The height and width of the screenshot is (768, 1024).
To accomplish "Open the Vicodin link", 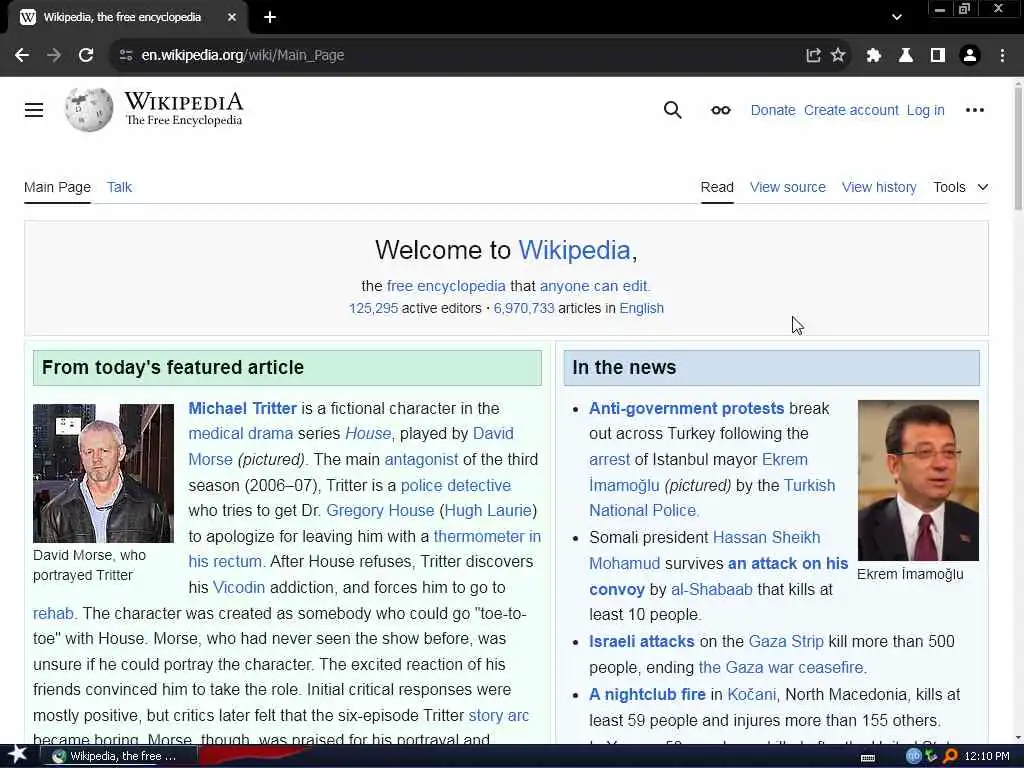I will pos(239,588).
